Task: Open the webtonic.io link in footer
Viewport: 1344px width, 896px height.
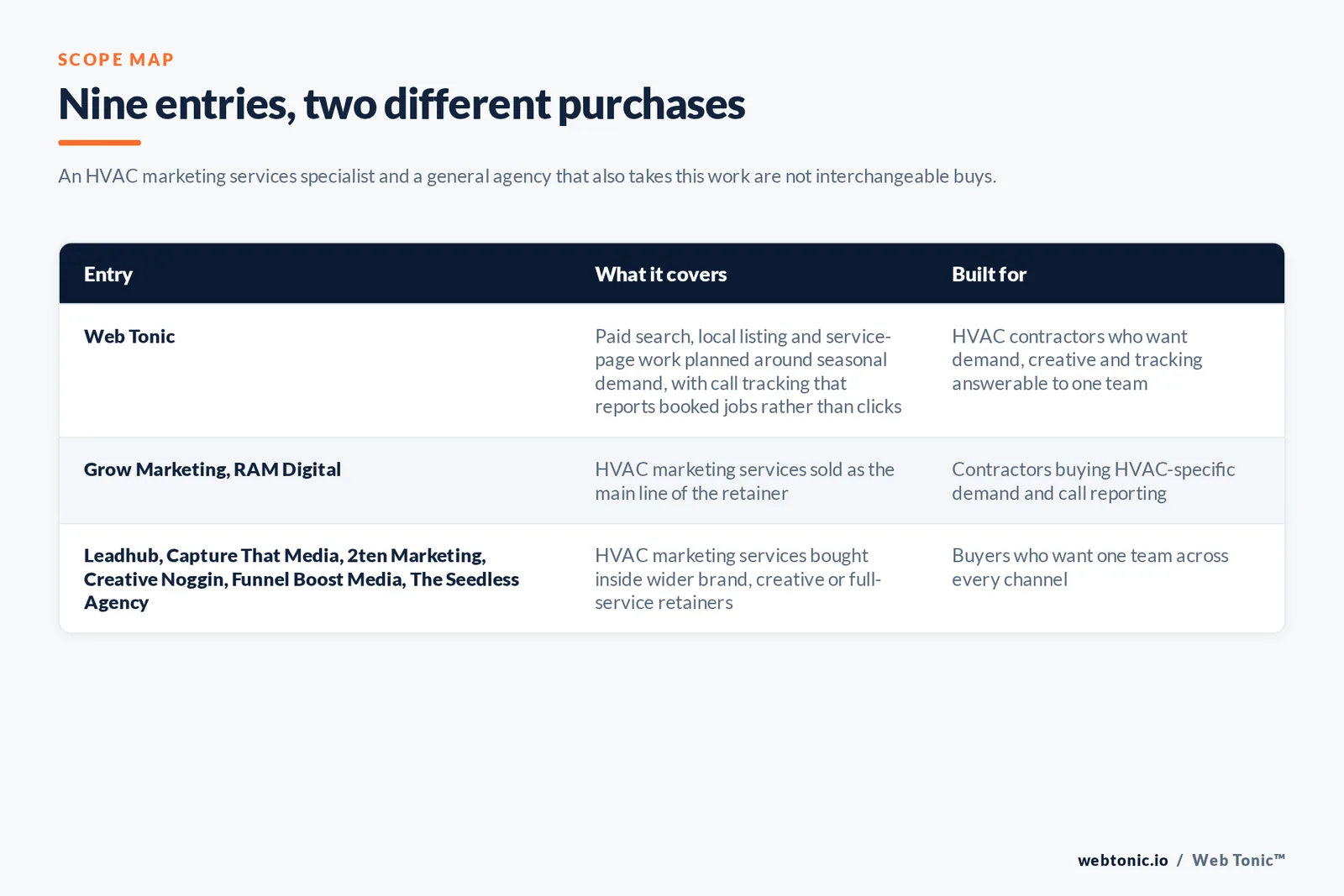Action: point(1123,860)
